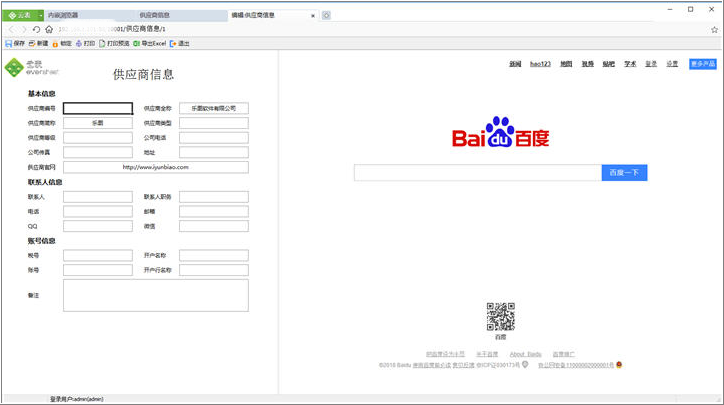This screenshot has width=724, height=405.
Task: Click the 登录 link on Baidu
Action: coord(651,64)
